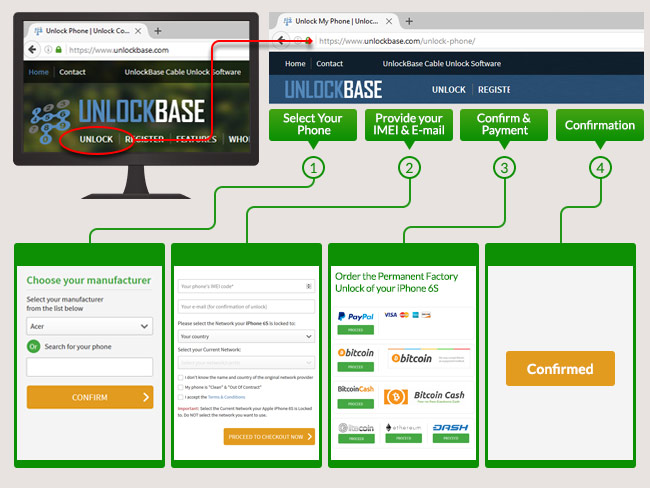Switch to 'Unlock My Phone | Unloc...' browser tab
The image size is (650, 488).
[x=337, y=21]
